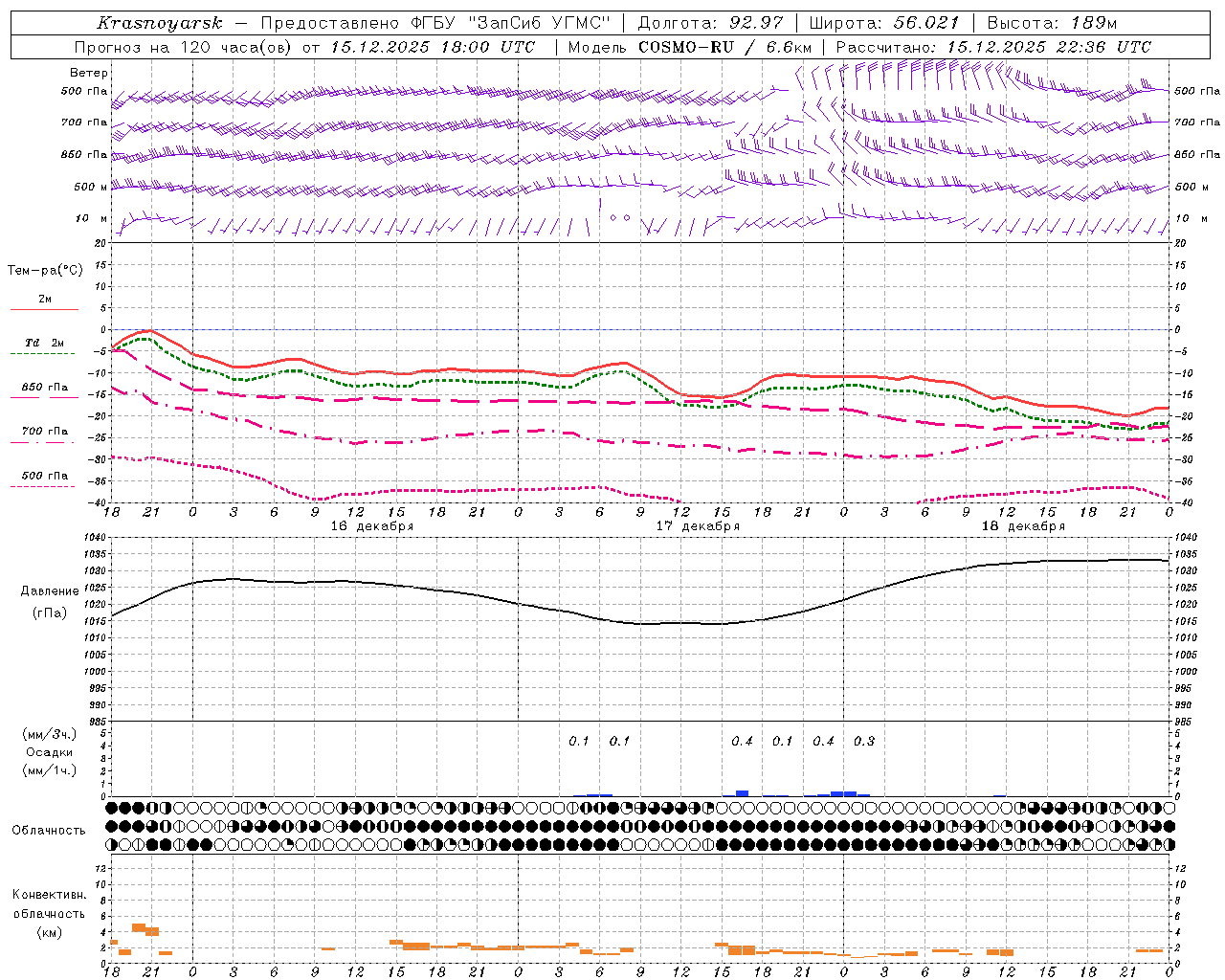The height and width of the screenshot is (980, 1225).
Task: Click the 12 value on left convective axis
Action: [101, 868]
